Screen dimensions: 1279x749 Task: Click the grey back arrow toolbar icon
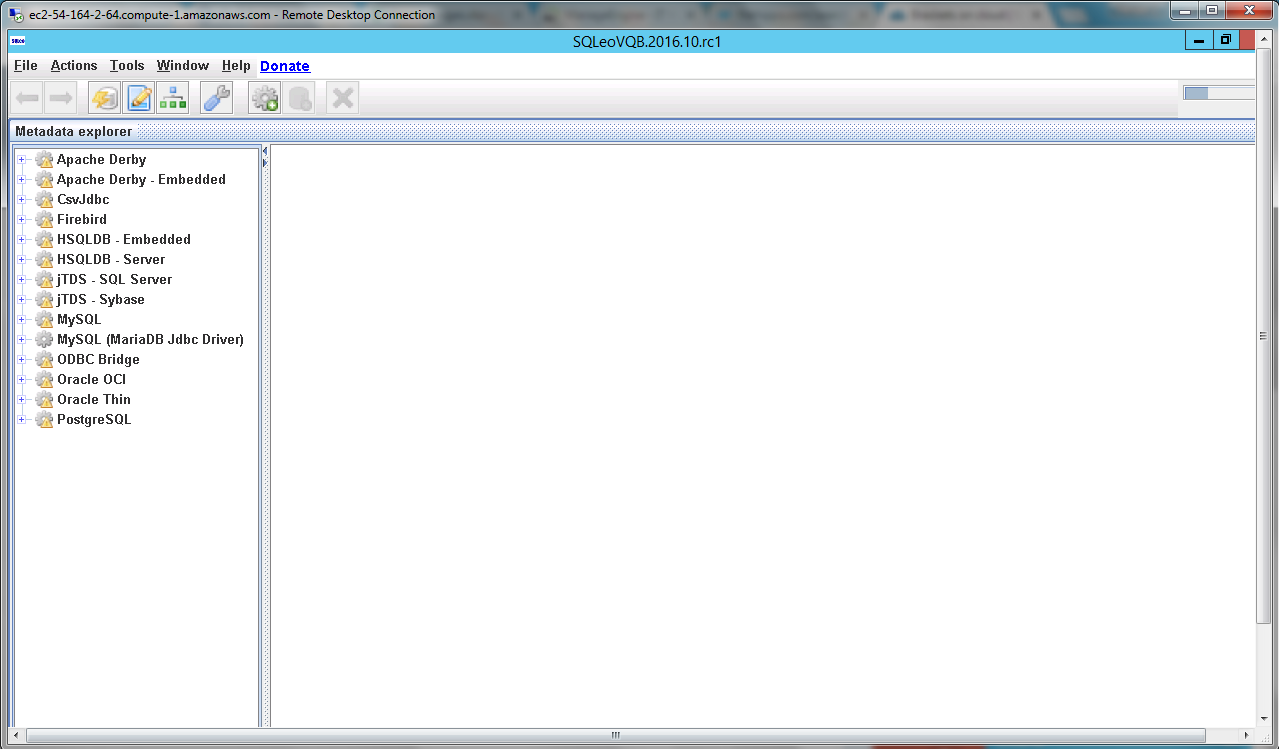28,98
